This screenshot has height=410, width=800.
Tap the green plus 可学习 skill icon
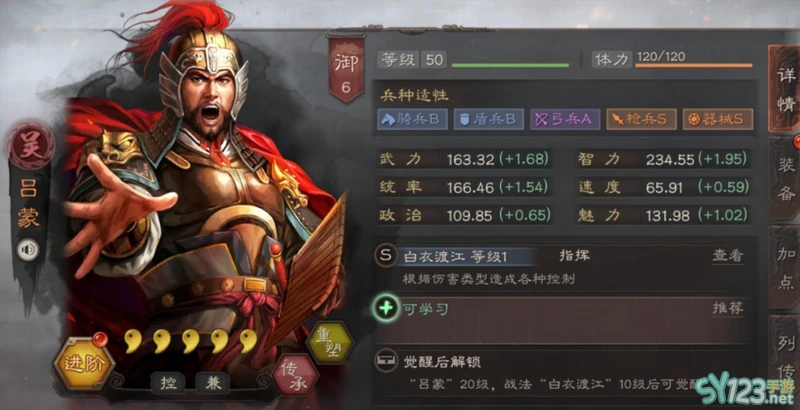click(x=386, y=309)
